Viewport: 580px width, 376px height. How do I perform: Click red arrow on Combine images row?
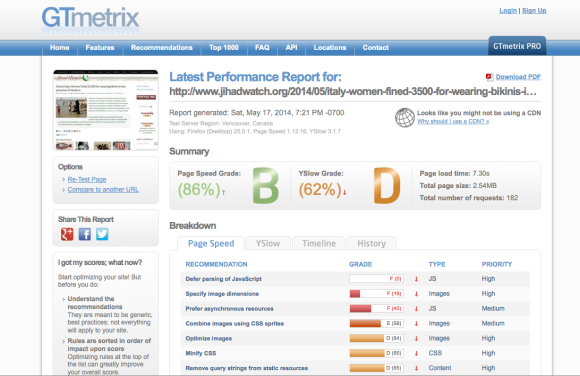[x=417, y=323]
